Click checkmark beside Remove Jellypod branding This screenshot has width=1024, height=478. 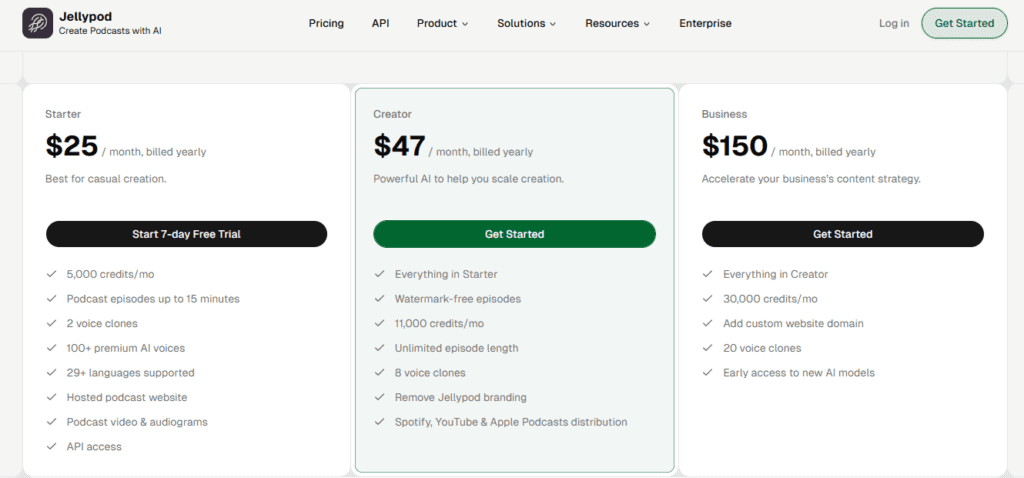379,397
